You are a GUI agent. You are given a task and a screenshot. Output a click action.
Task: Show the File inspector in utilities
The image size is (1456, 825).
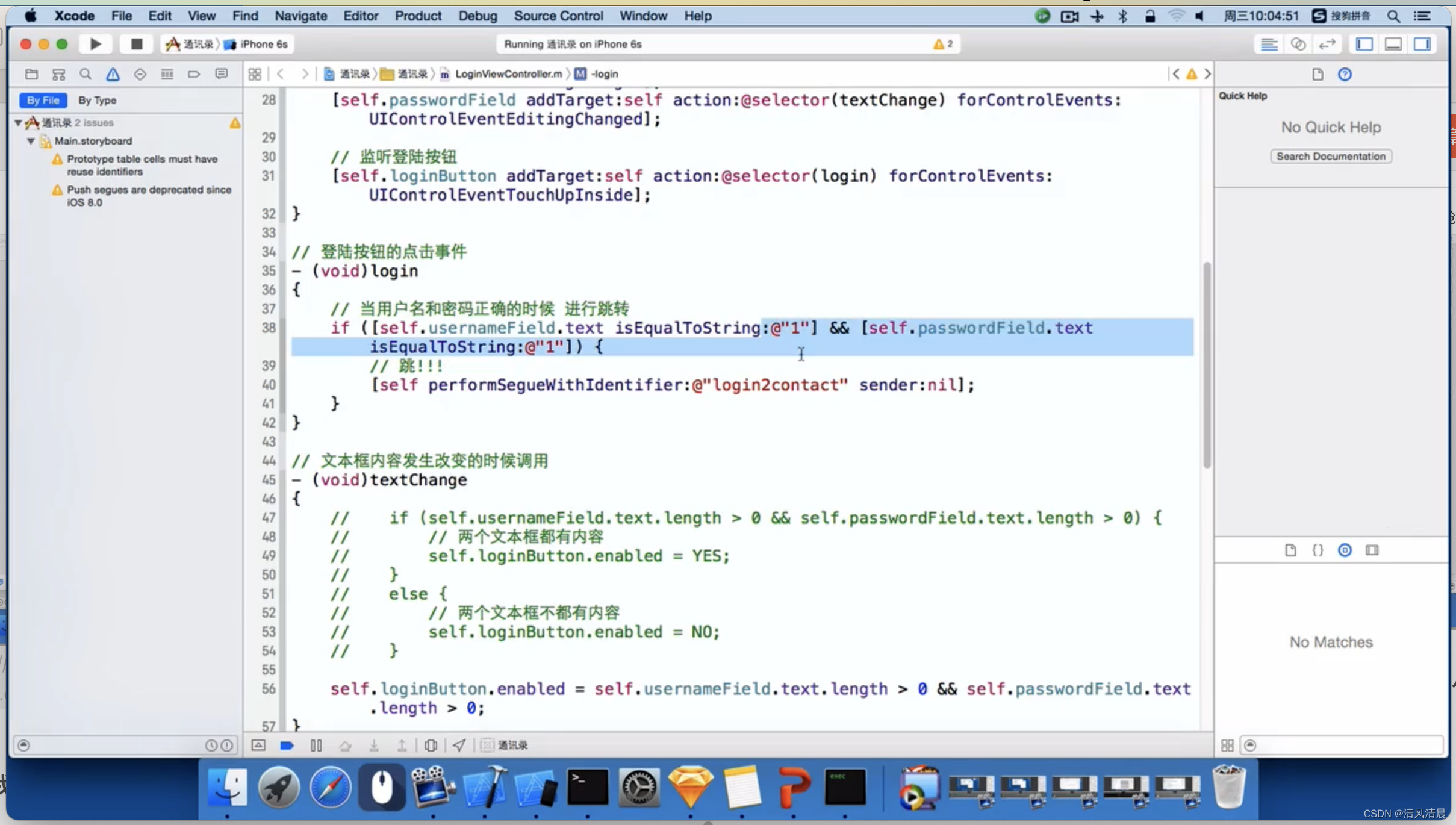1318,74
